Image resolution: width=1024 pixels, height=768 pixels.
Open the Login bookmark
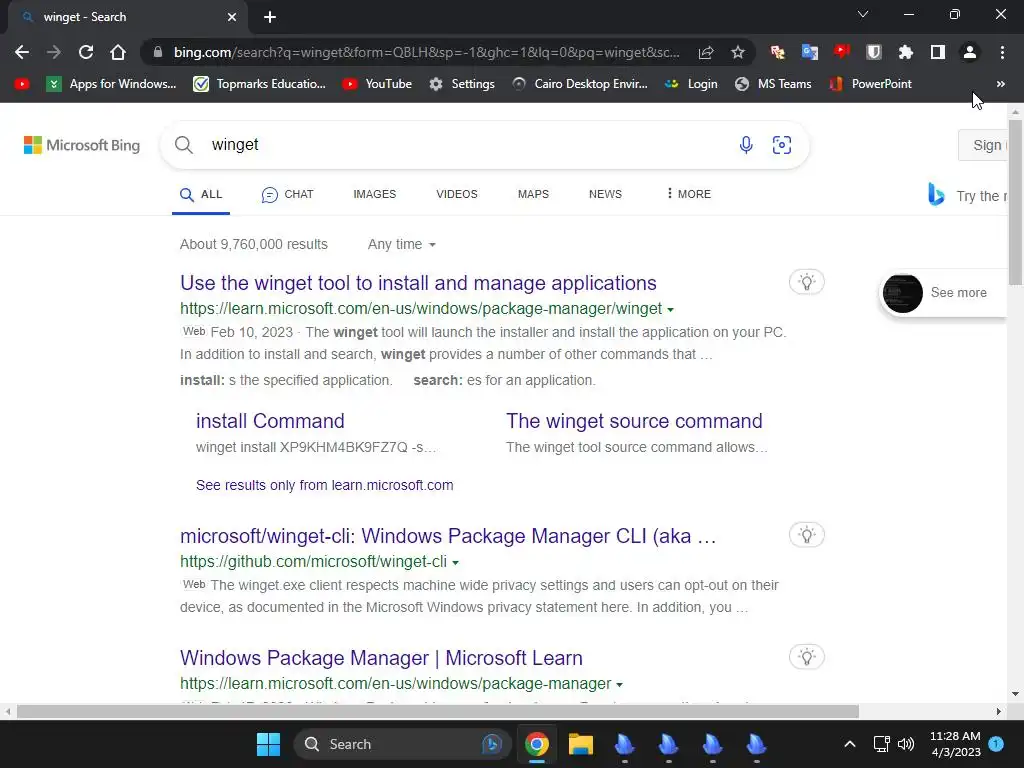point(690,84)
